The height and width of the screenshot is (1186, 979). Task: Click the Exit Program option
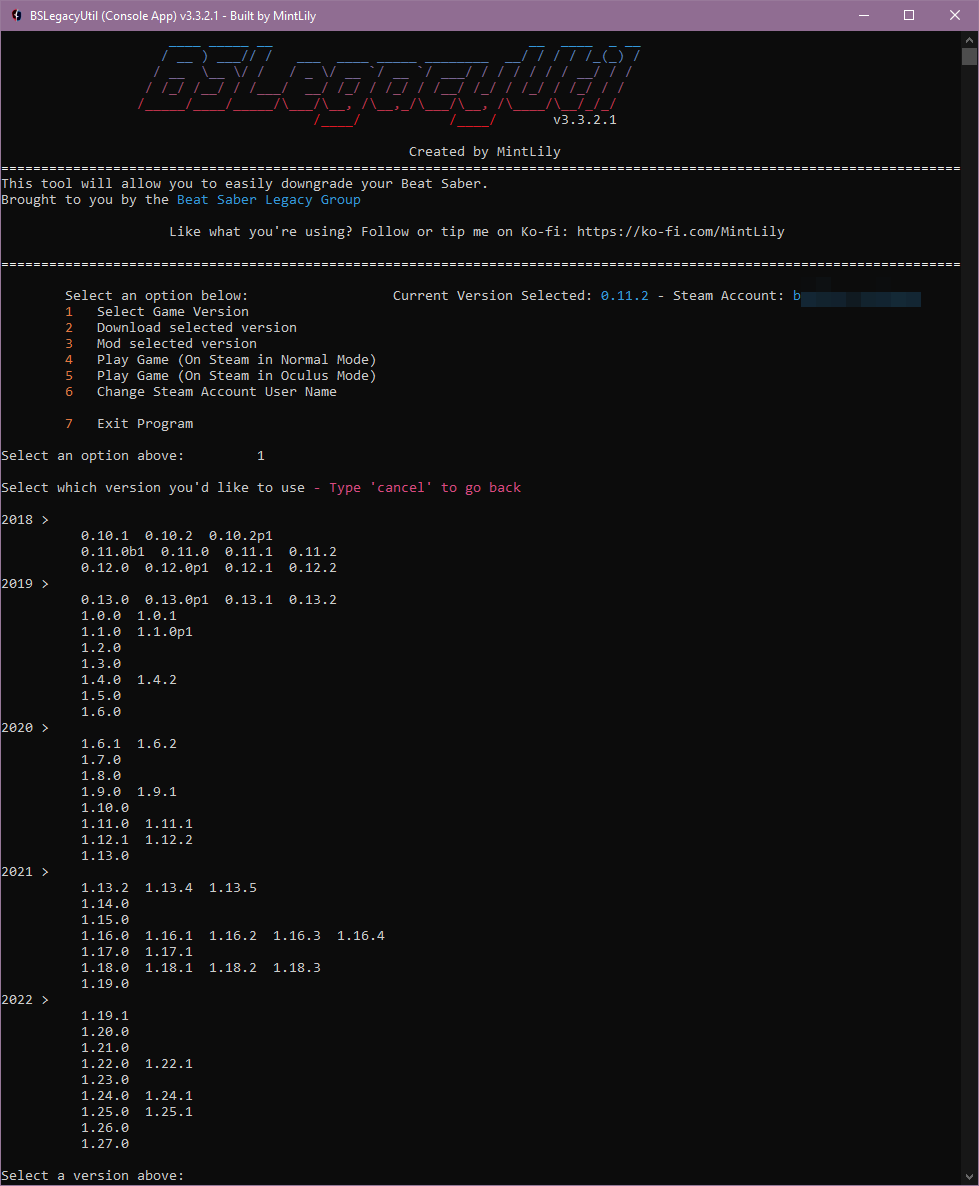[x=144, y=424]
